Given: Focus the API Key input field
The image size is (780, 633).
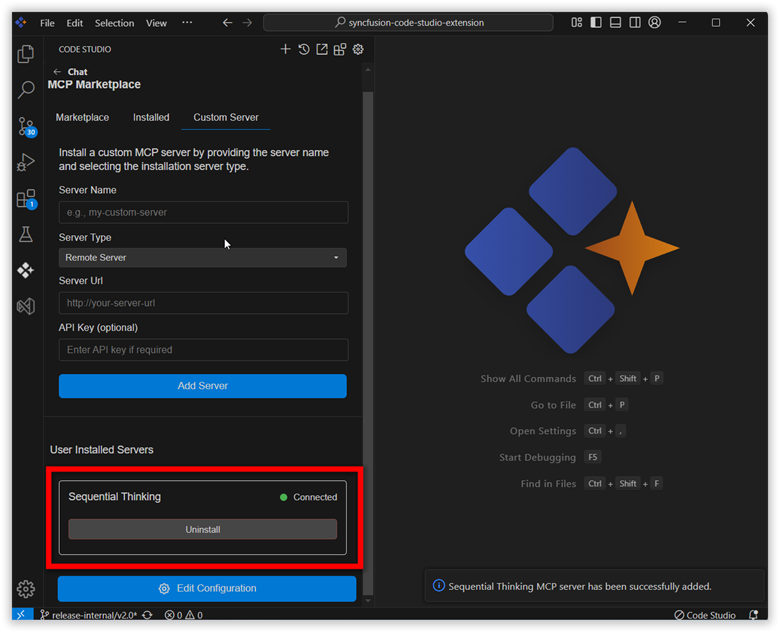Looking at the screenshot, I should click(203, 349).
